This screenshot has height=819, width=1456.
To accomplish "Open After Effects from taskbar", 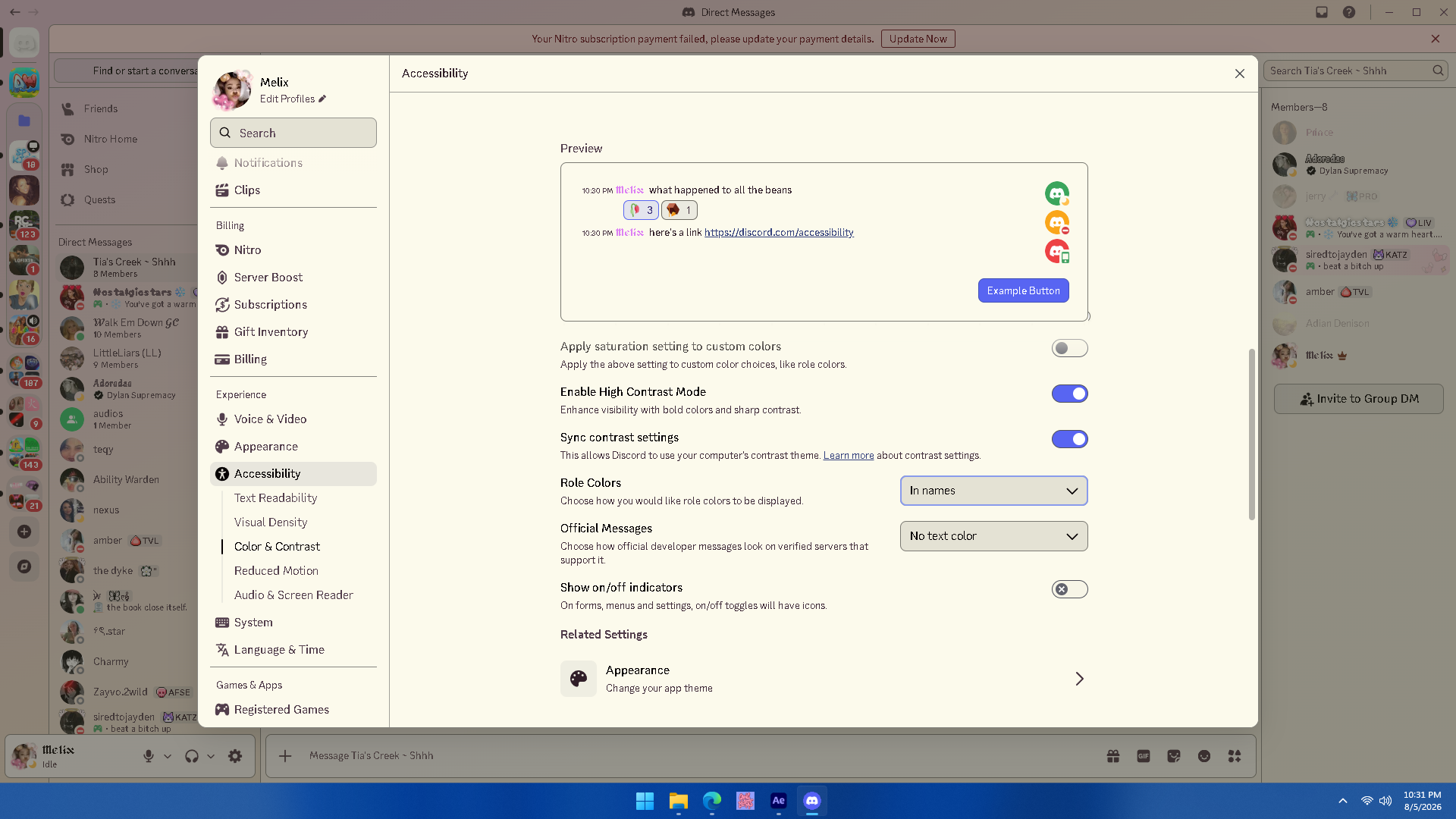I will [778, 801].
